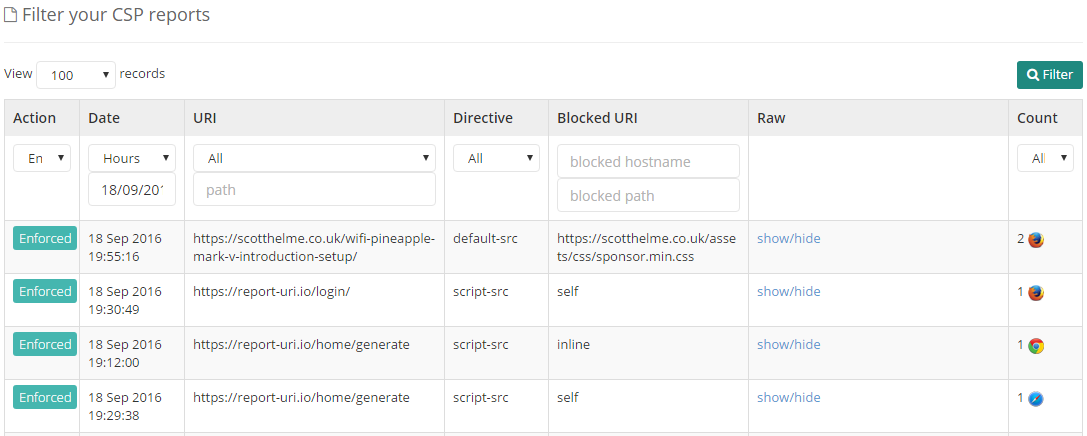The image size is (1087, 436).
Task: Toggle show/hide for the inline script-src report
Action: 788,345
